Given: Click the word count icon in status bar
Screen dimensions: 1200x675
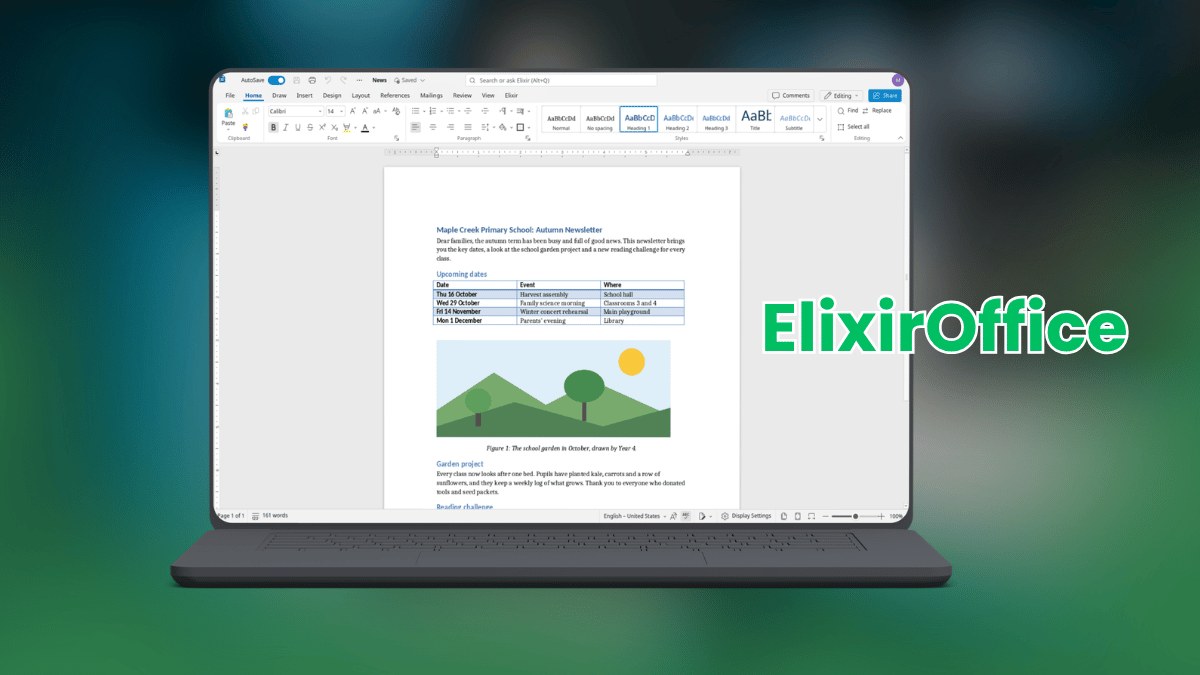Looking at the screenshot, I should click(256, 516).
